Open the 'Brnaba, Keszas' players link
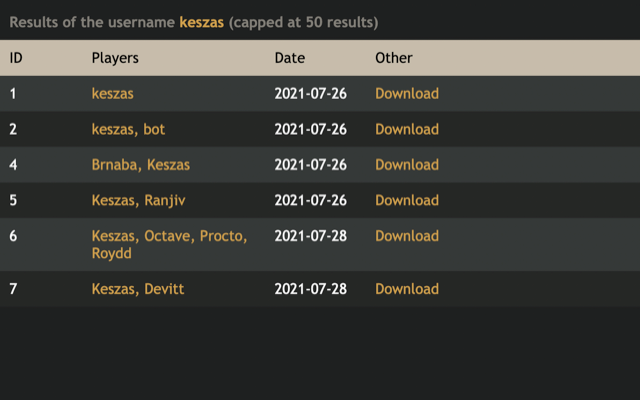This screenshot has width=640, height=400. point(140,164)
